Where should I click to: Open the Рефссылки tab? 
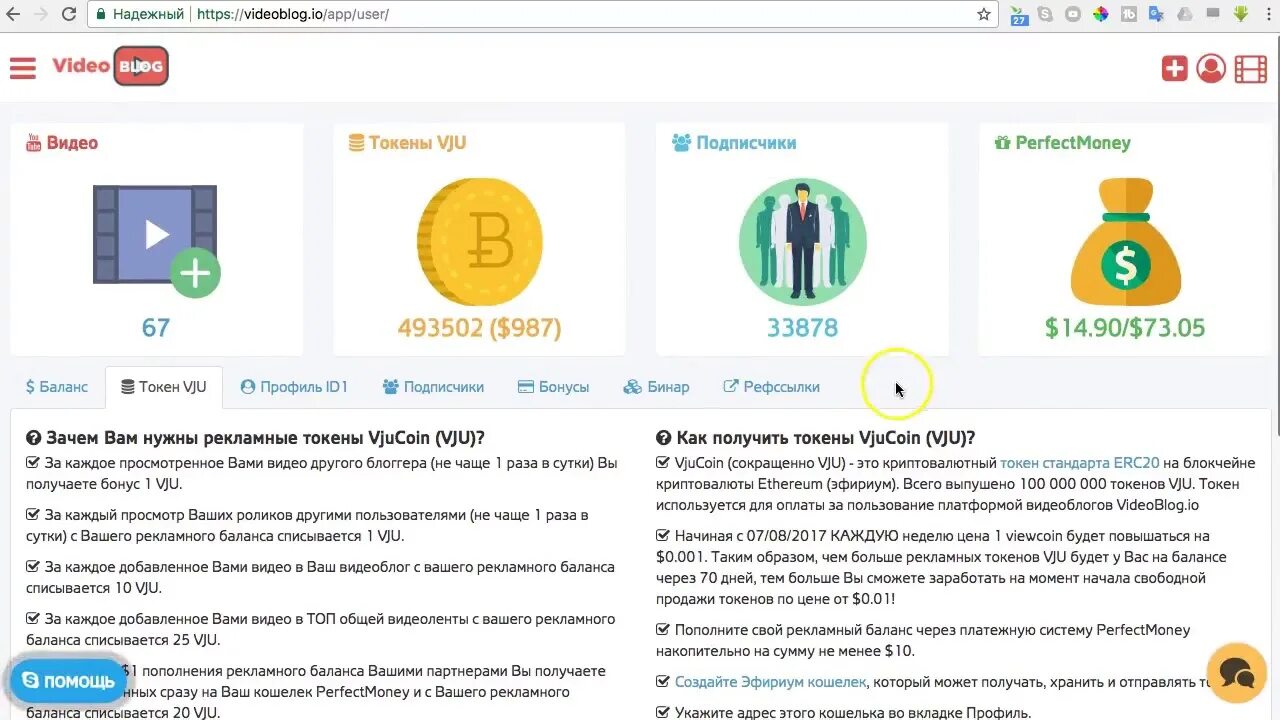[x=771, y=387]
